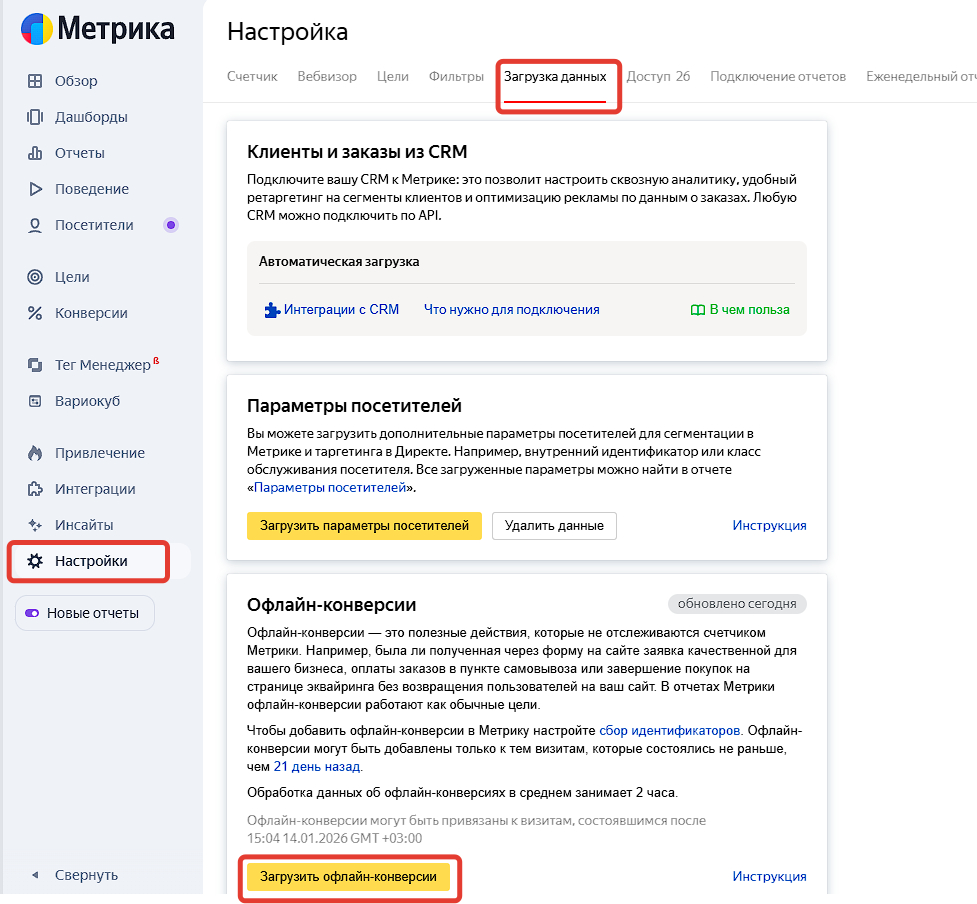Click Загрузить офлайн-конверсии button
This screenshot has height=904, width=977.
[348, 877]
